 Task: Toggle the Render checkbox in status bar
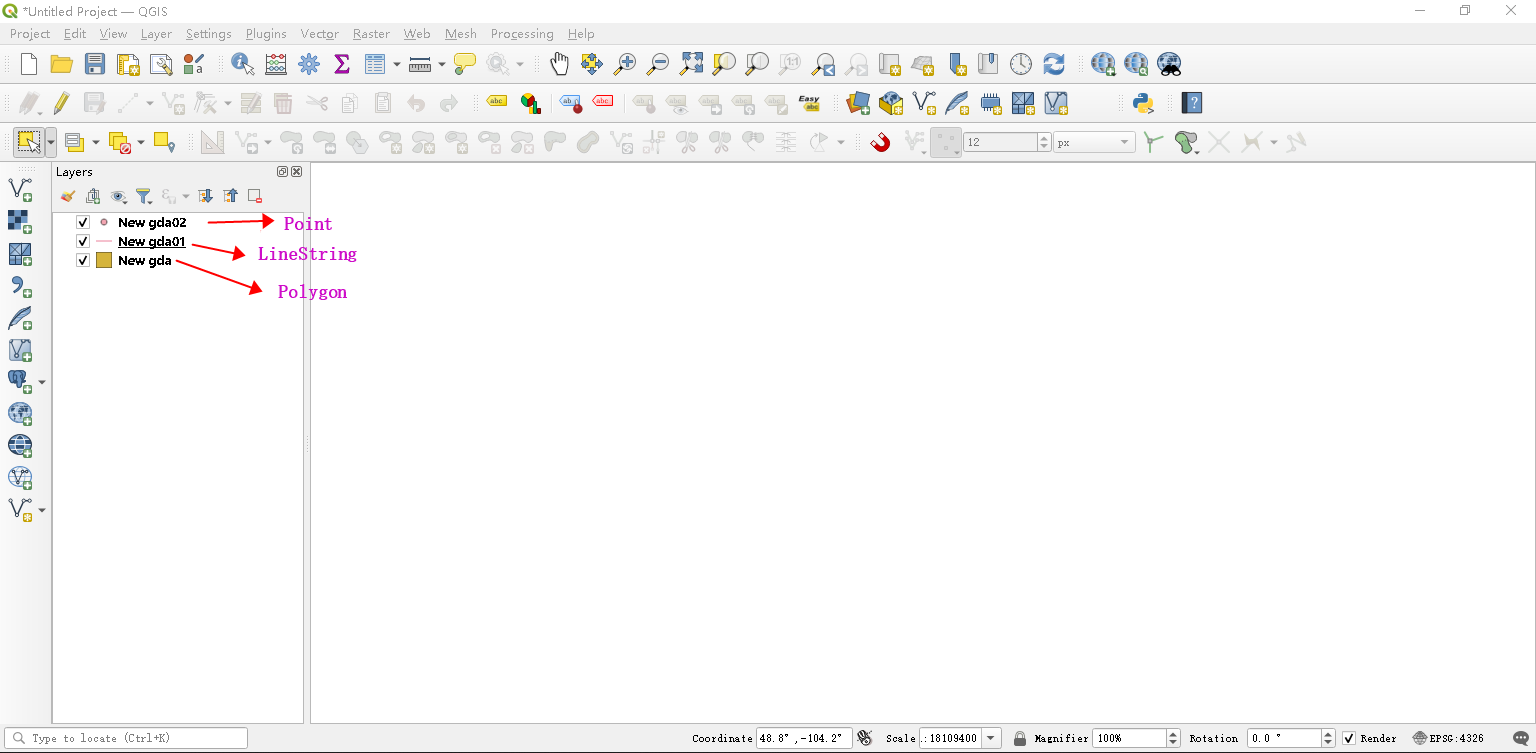[1349, 738]
